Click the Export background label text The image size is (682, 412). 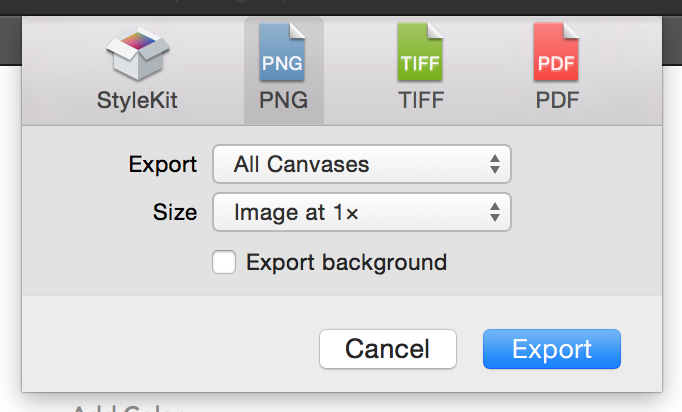point(346,263)
